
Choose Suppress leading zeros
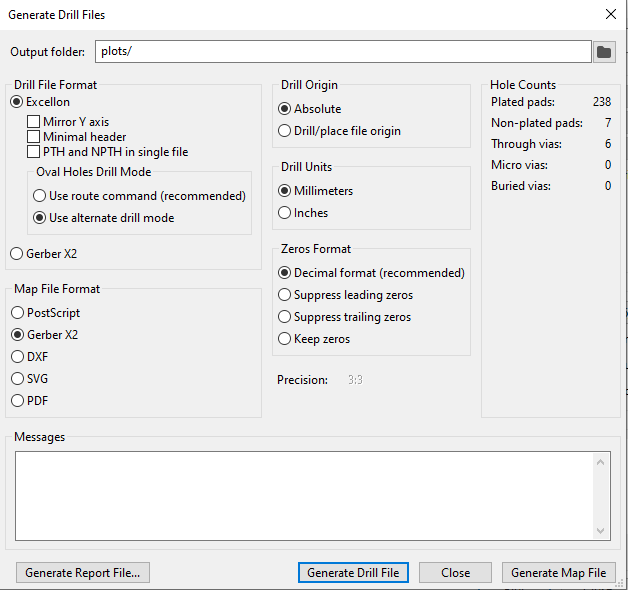(x=345, y=295)
